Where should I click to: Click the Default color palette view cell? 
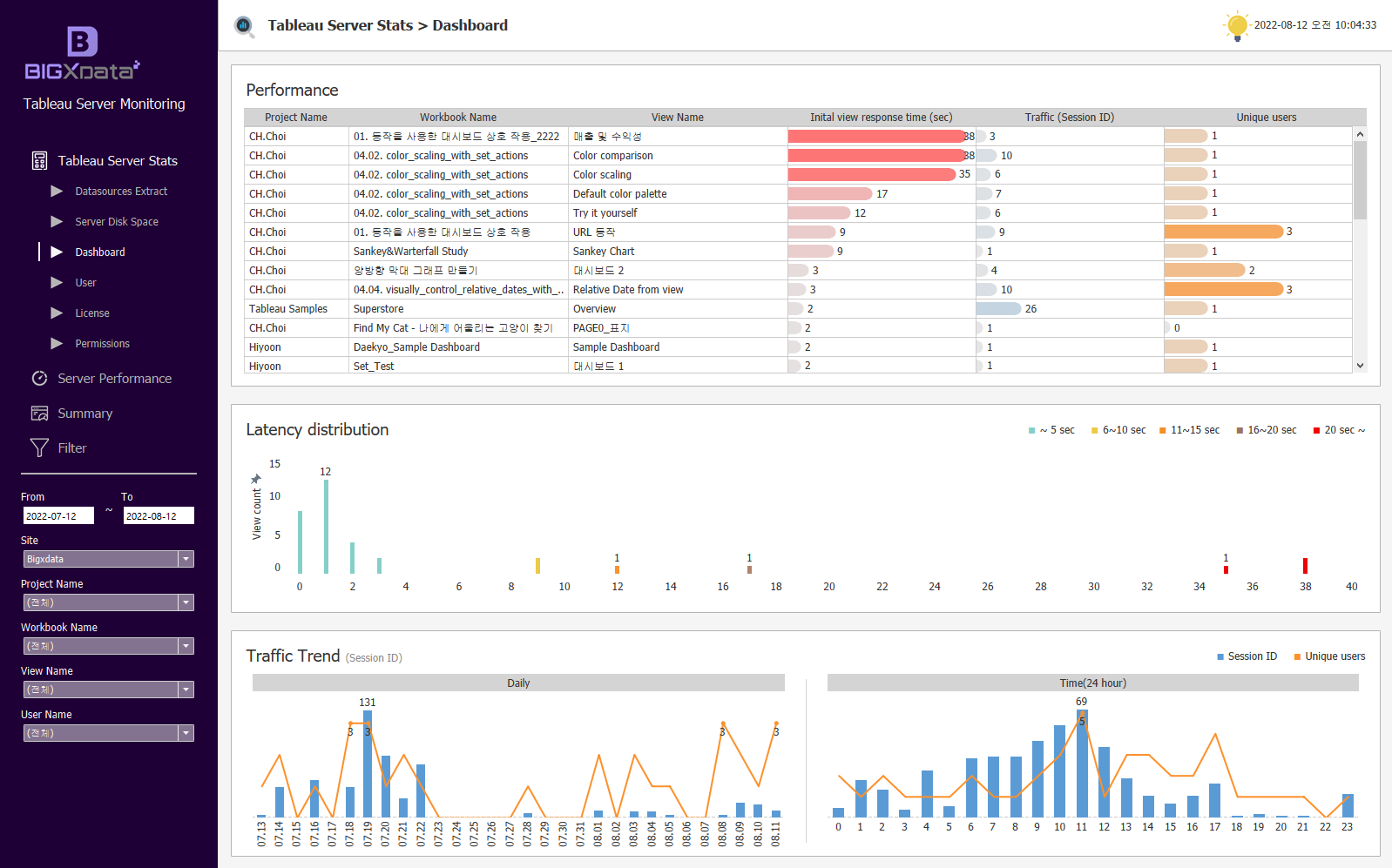point(679,194)
